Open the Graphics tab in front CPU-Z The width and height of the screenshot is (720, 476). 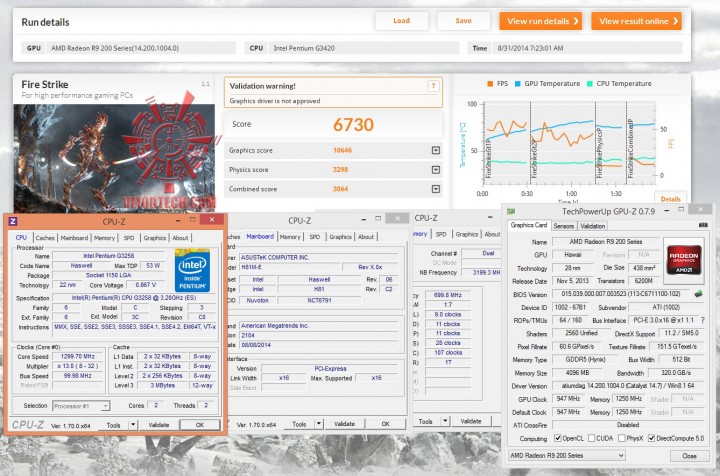pyautogui.click(x=154, y=238)
